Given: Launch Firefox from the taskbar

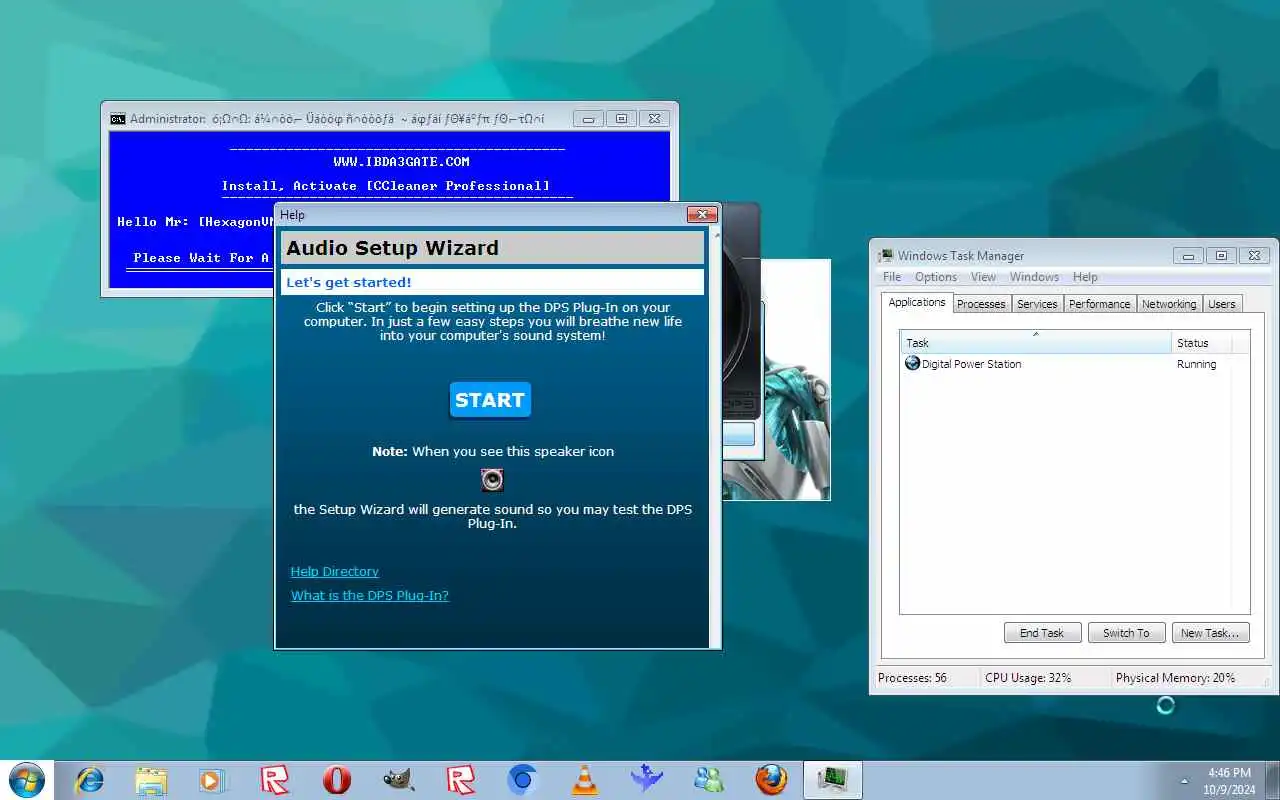Looking at the screenshot, I should pyautogui.click(x=771, y=779).
